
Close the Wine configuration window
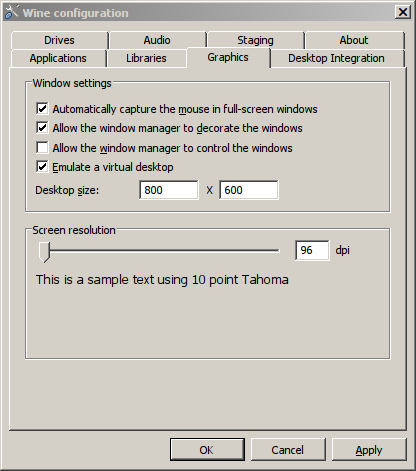click(403, 12)
